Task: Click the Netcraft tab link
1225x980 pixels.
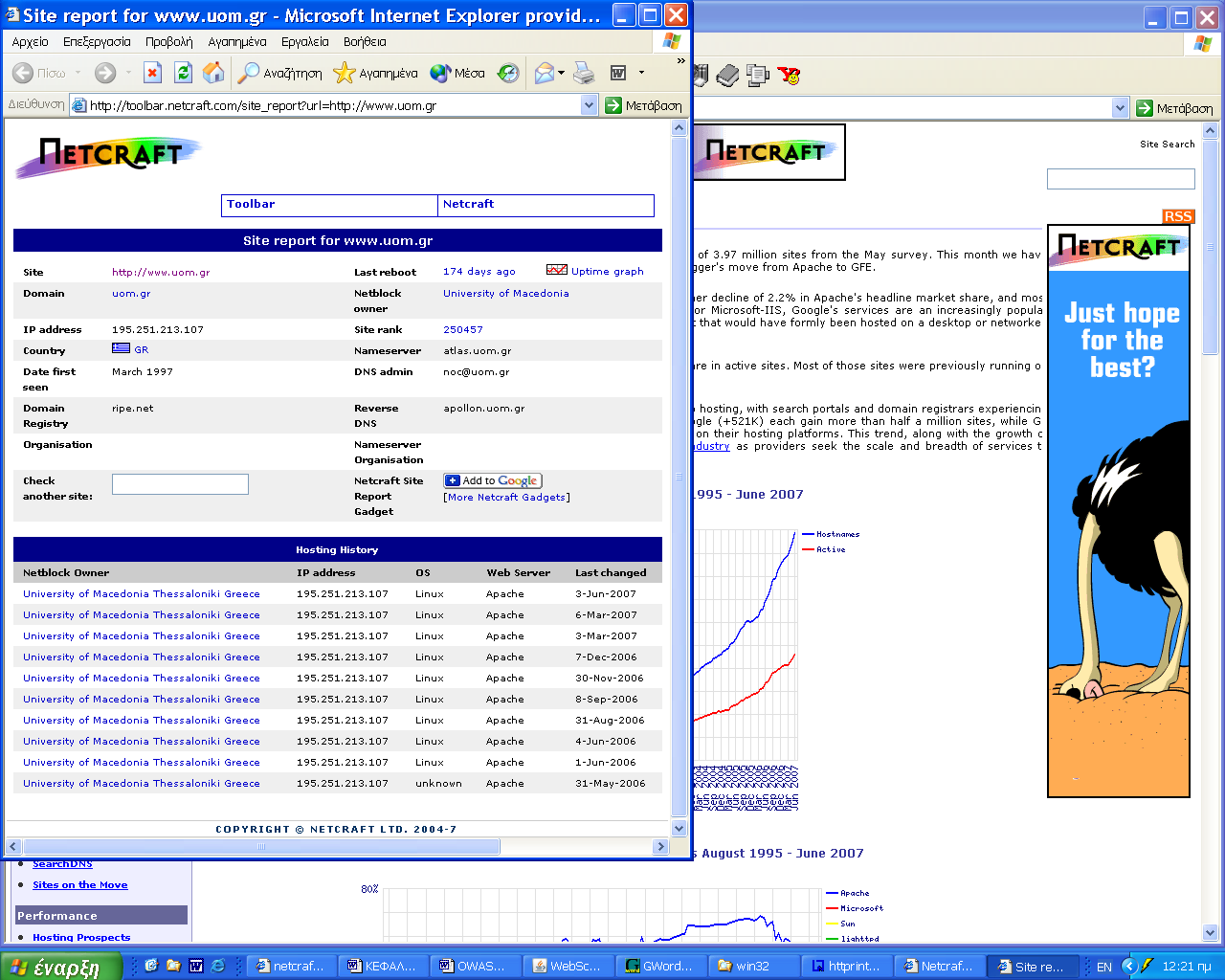Action: (468, 204)
